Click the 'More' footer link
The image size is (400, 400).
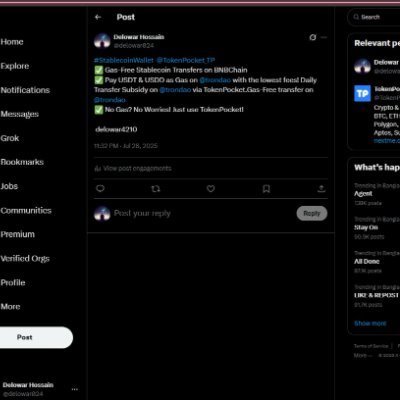363,356
